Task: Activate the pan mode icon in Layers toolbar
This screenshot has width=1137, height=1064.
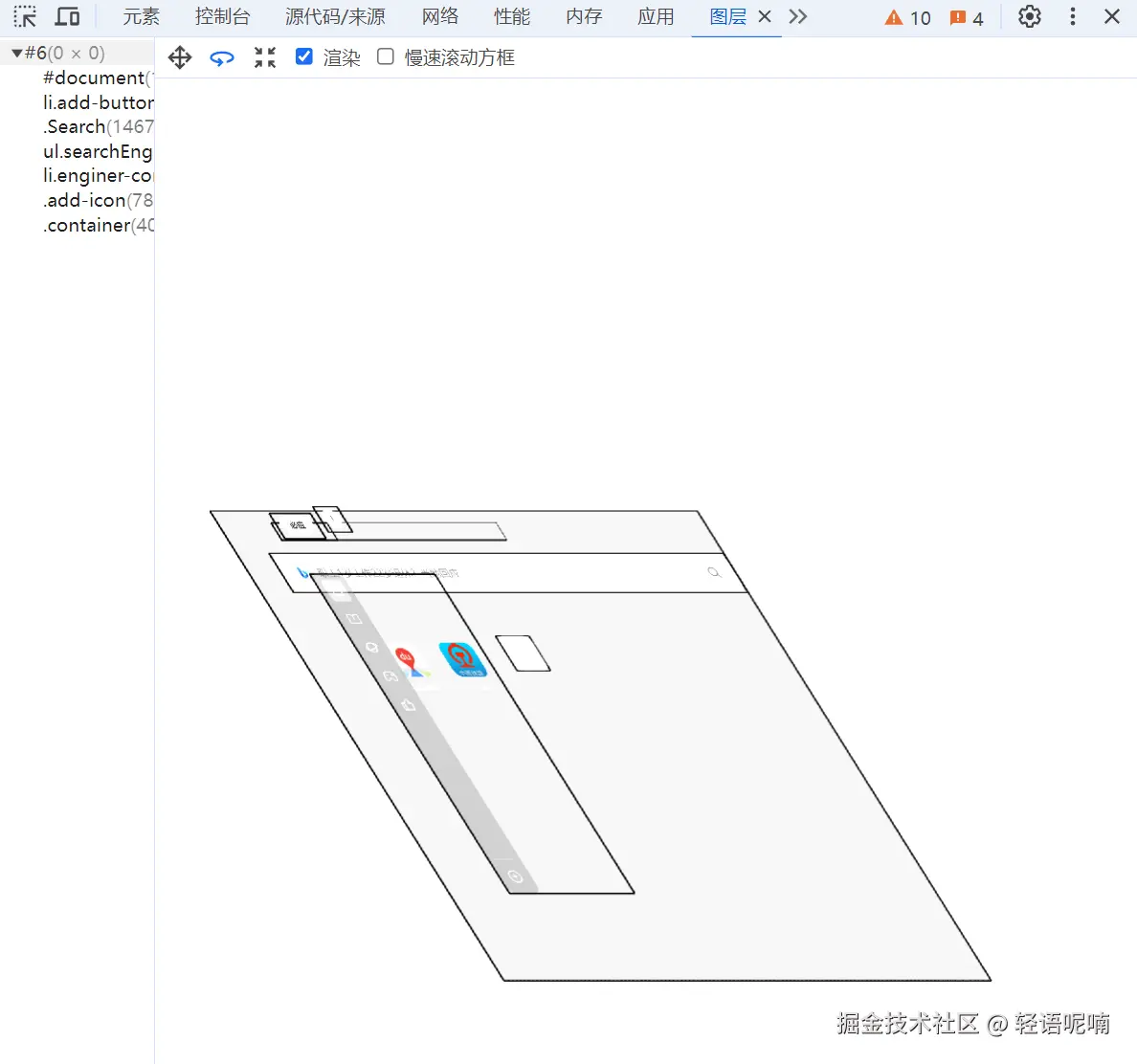Action: tap(180, 57)
